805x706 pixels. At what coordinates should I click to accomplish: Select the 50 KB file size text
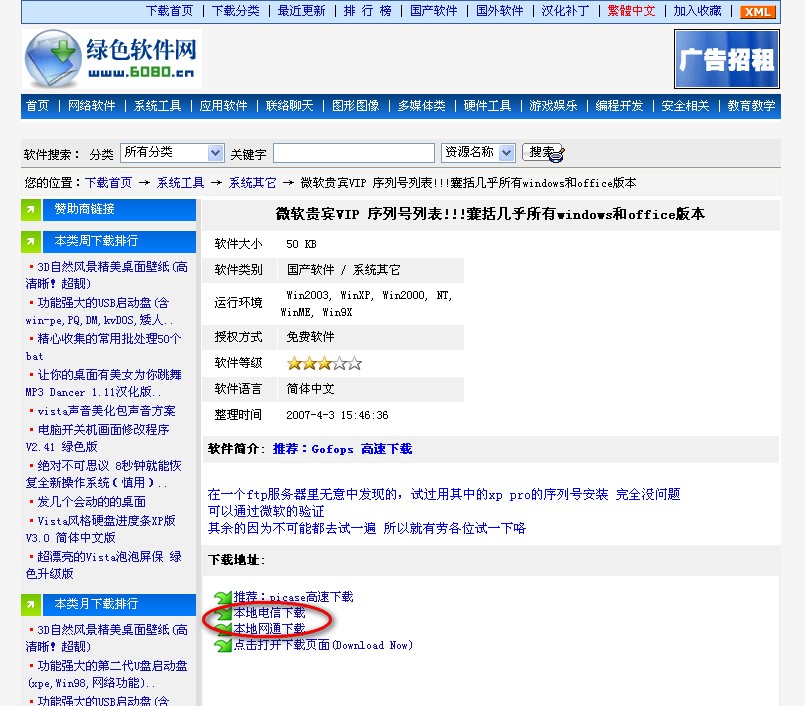click(301, 244)
